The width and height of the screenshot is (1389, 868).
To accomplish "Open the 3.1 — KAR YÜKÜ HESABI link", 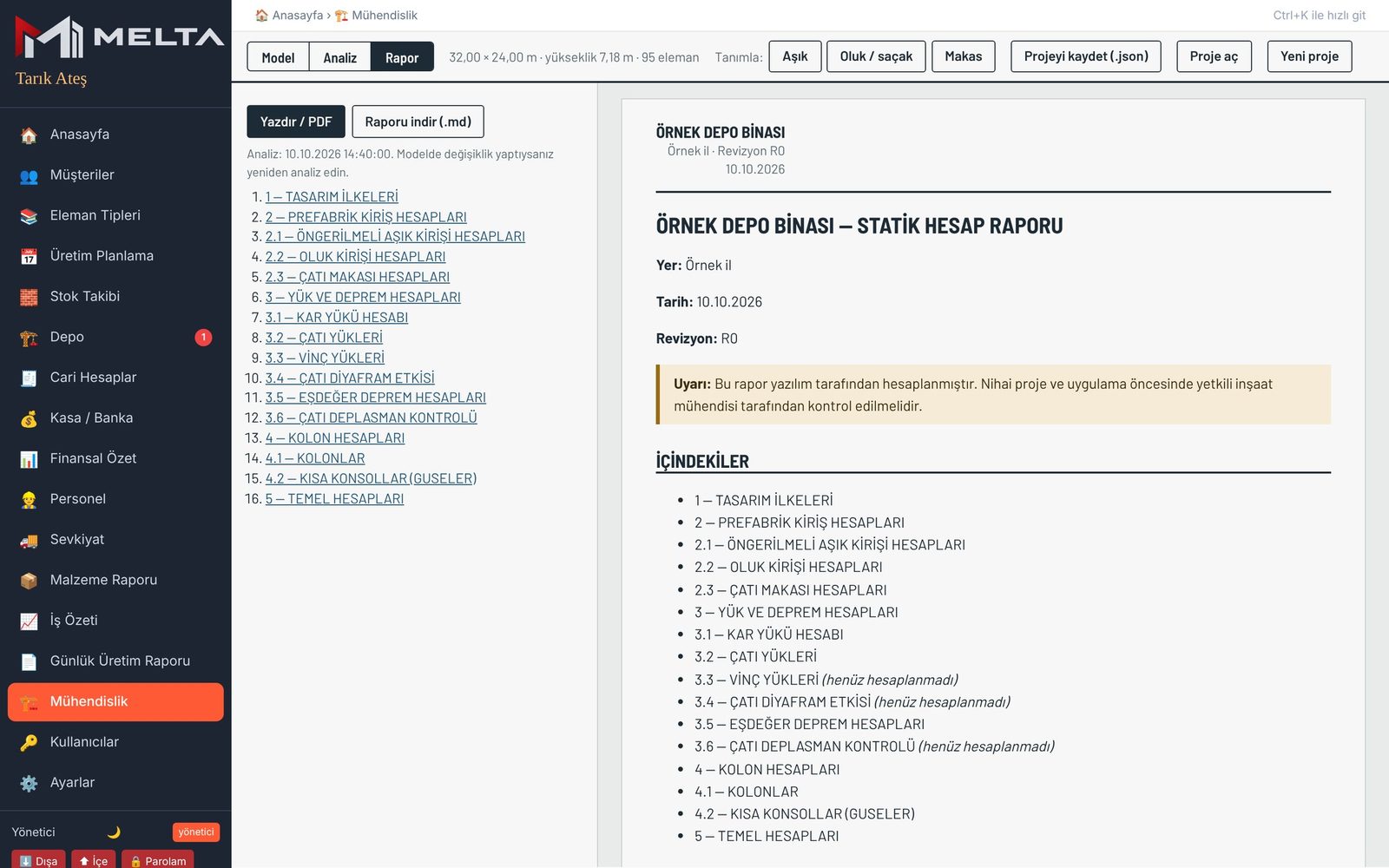I will point(337,318).
